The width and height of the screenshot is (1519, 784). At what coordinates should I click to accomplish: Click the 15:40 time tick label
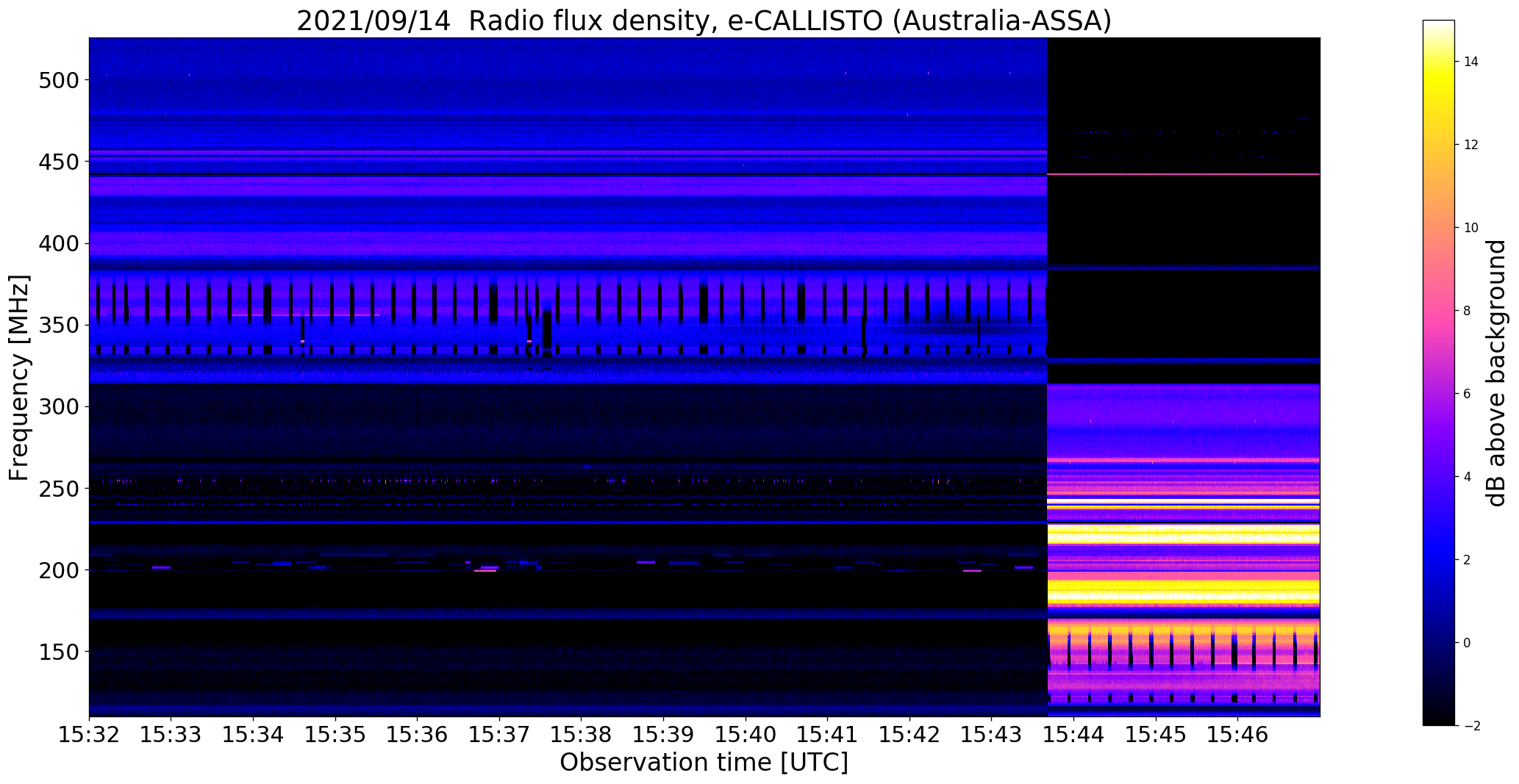click(746, 734)
